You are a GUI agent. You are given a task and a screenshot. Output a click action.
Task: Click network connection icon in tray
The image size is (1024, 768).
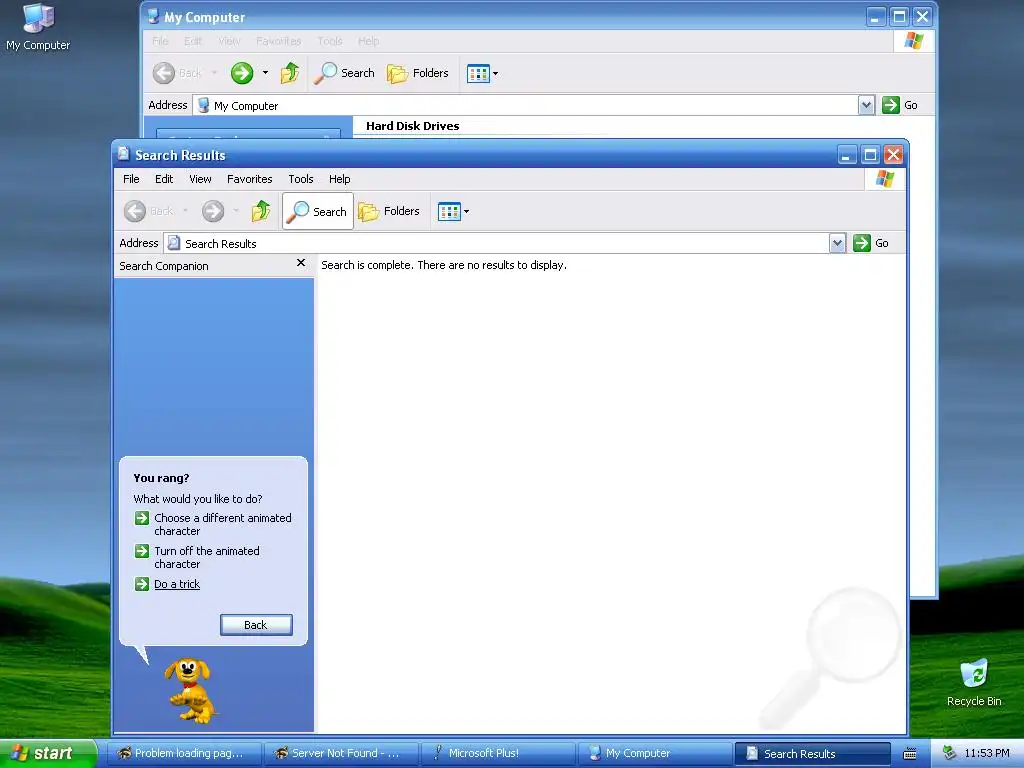949,753
